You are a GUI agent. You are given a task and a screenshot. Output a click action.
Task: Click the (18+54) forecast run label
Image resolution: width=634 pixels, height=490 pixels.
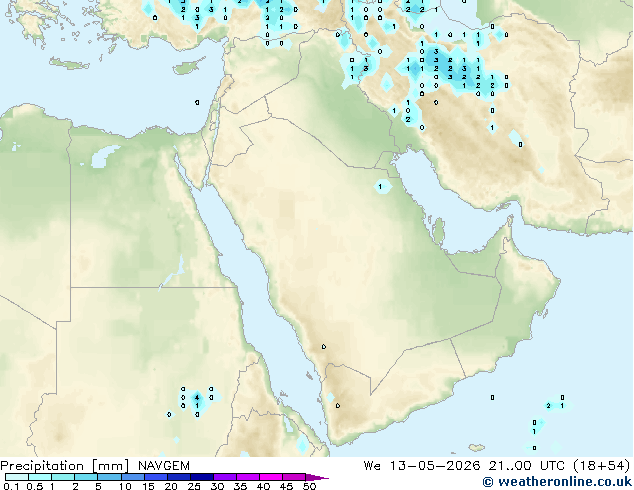tap(602, 466)
